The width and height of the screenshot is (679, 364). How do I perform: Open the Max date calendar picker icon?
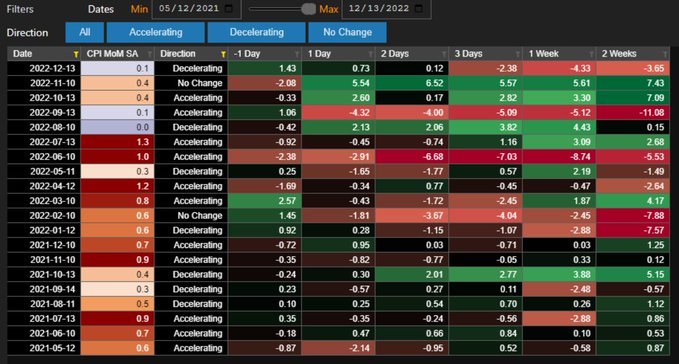click(419, 9)
